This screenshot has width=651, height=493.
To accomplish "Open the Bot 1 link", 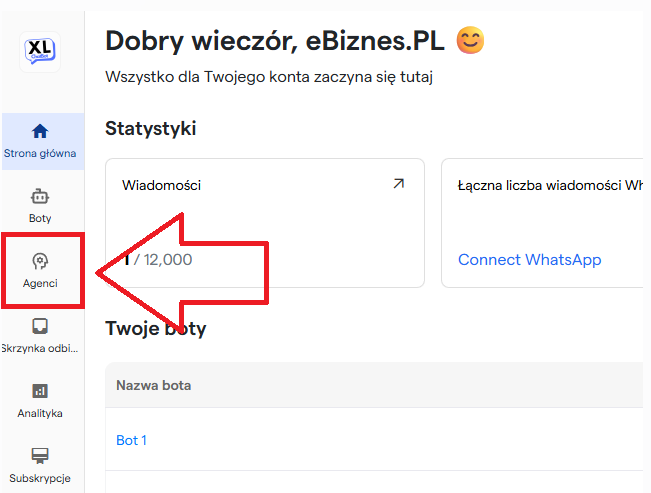I will tap(131, 440).
